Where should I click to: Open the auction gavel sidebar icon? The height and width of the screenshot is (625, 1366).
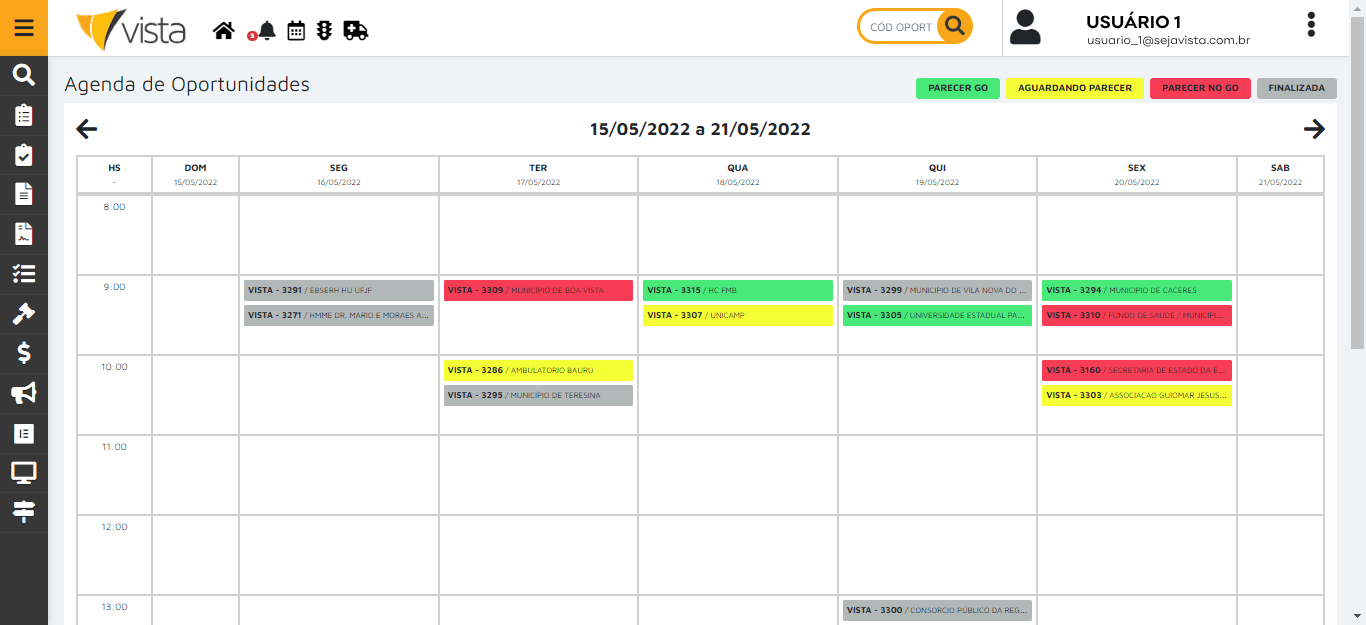click(x=24, y=313)
